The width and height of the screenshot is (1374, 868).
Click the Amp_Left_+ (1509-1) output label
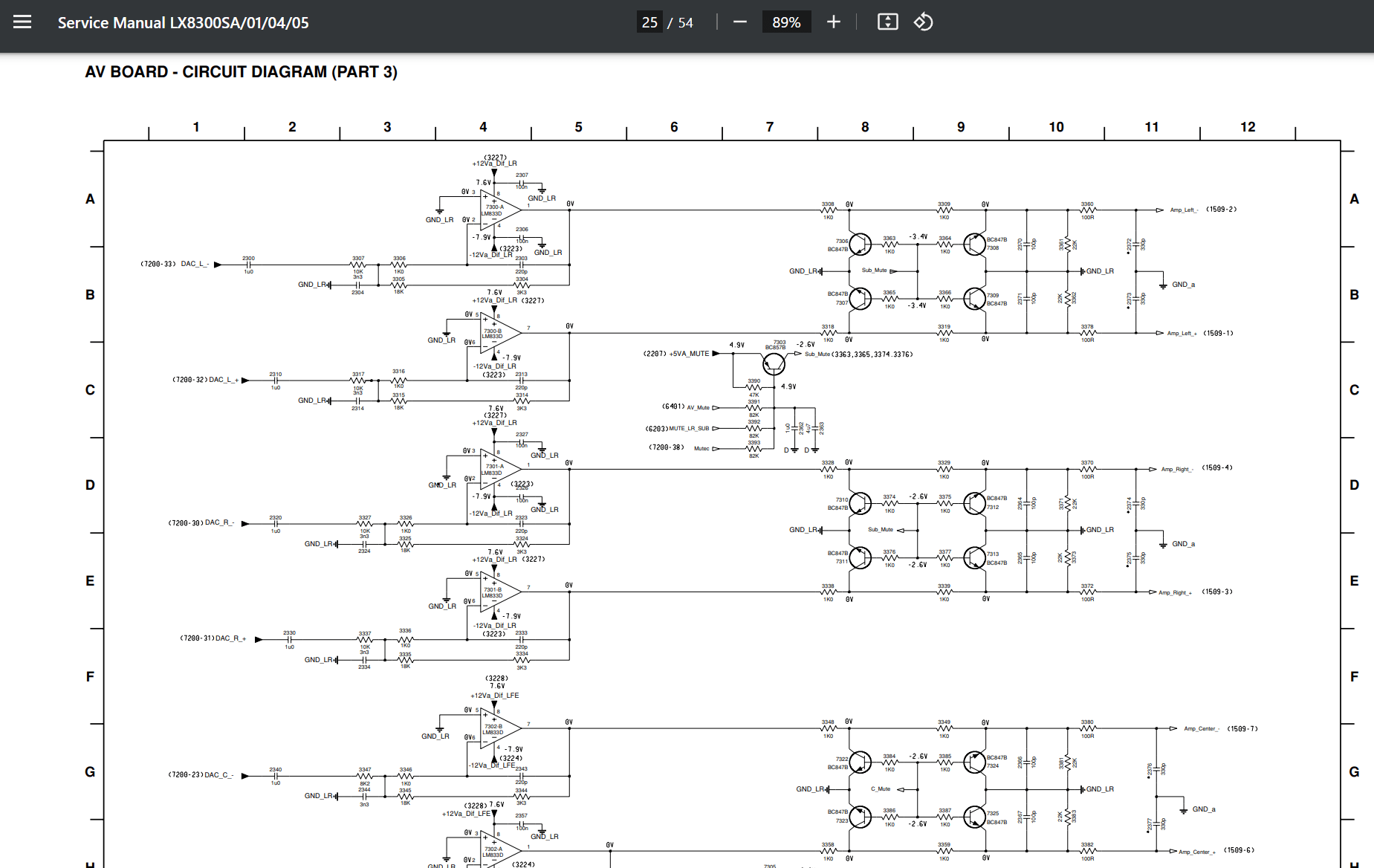[x=1200, y=333]
